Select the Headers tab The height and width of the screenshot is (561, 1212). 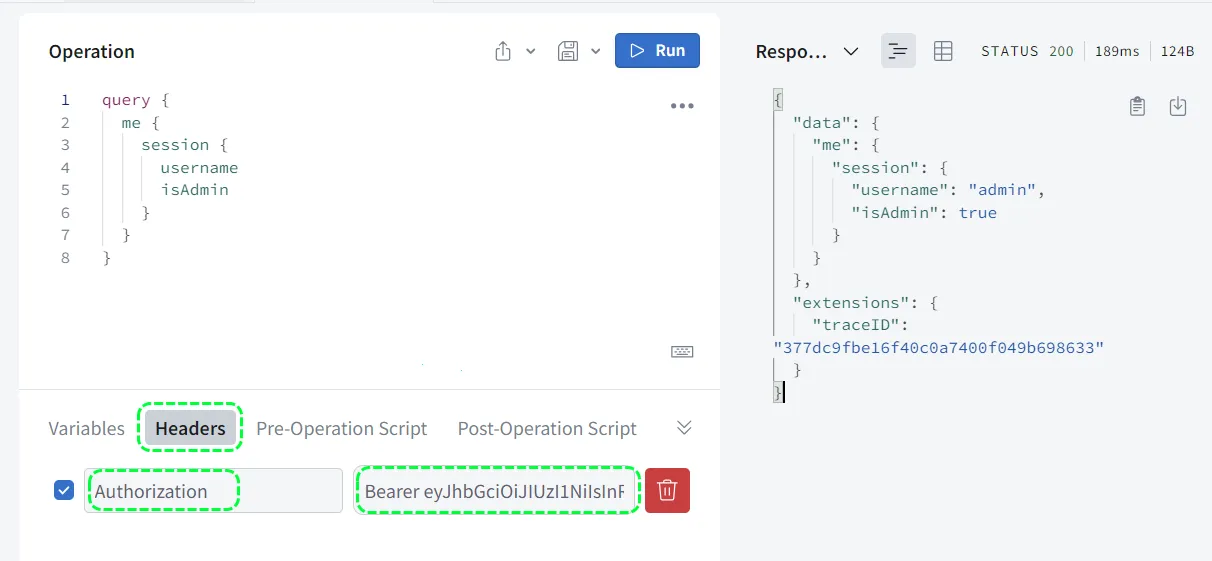(190, 428)
